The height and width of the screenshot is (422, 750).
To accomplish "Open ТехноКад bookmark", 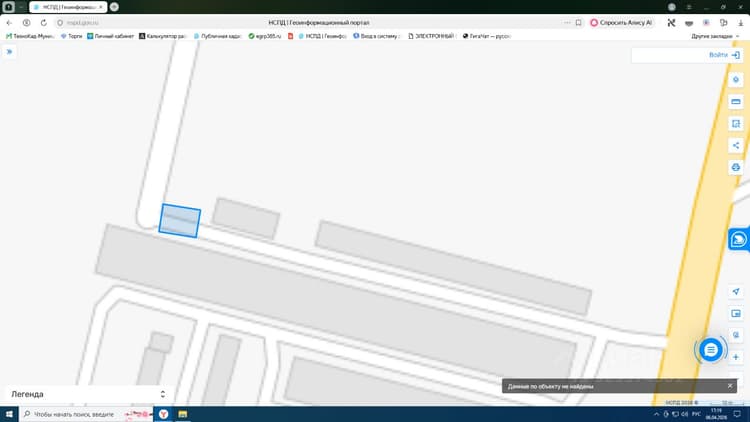I will coord(30,36).
